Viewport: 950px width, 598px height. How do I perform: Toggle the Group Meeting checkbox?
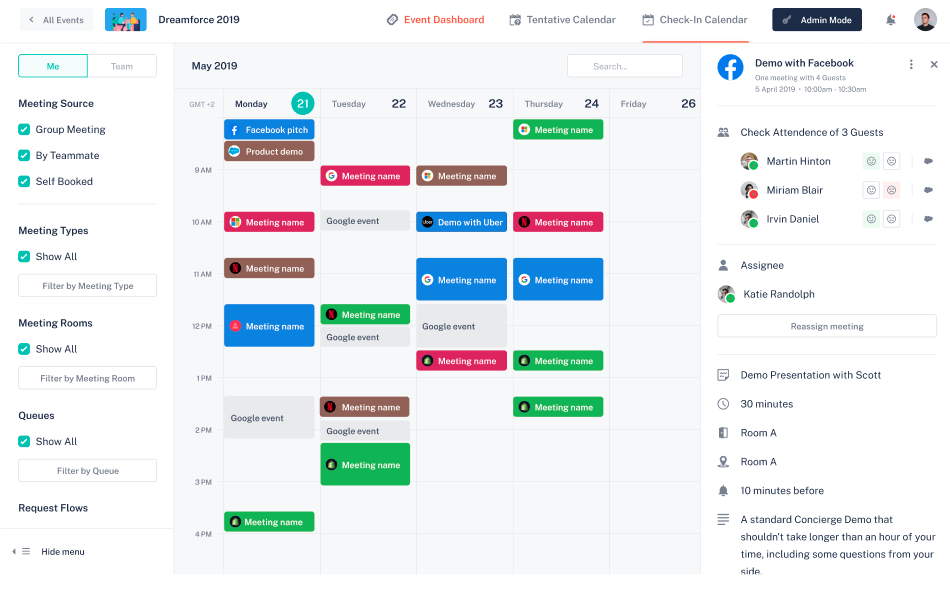coord(24,129)
